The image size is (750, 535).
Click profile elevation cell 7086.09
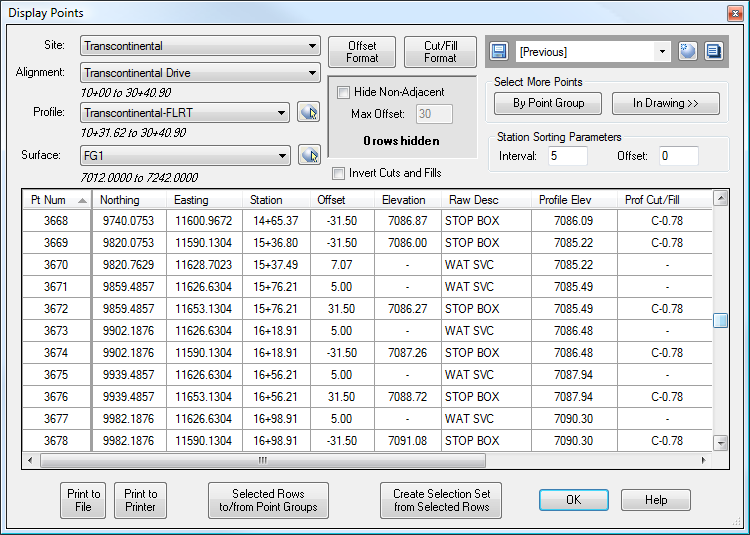[574, 221]
